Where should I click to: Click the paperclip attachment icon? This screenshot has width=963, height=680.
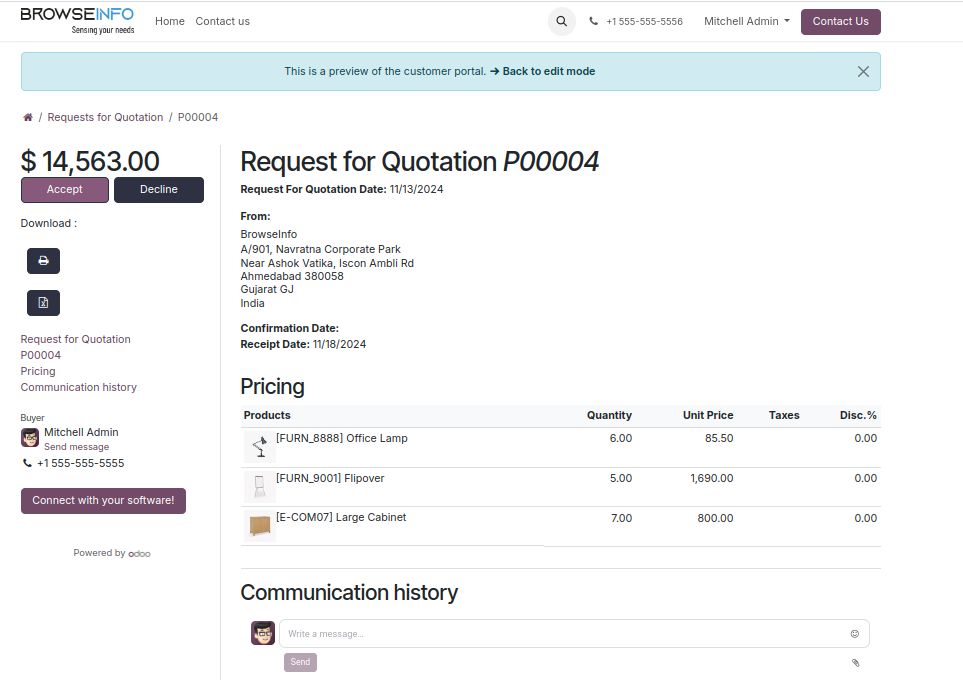pyautogui.click(x=855, y=662)
